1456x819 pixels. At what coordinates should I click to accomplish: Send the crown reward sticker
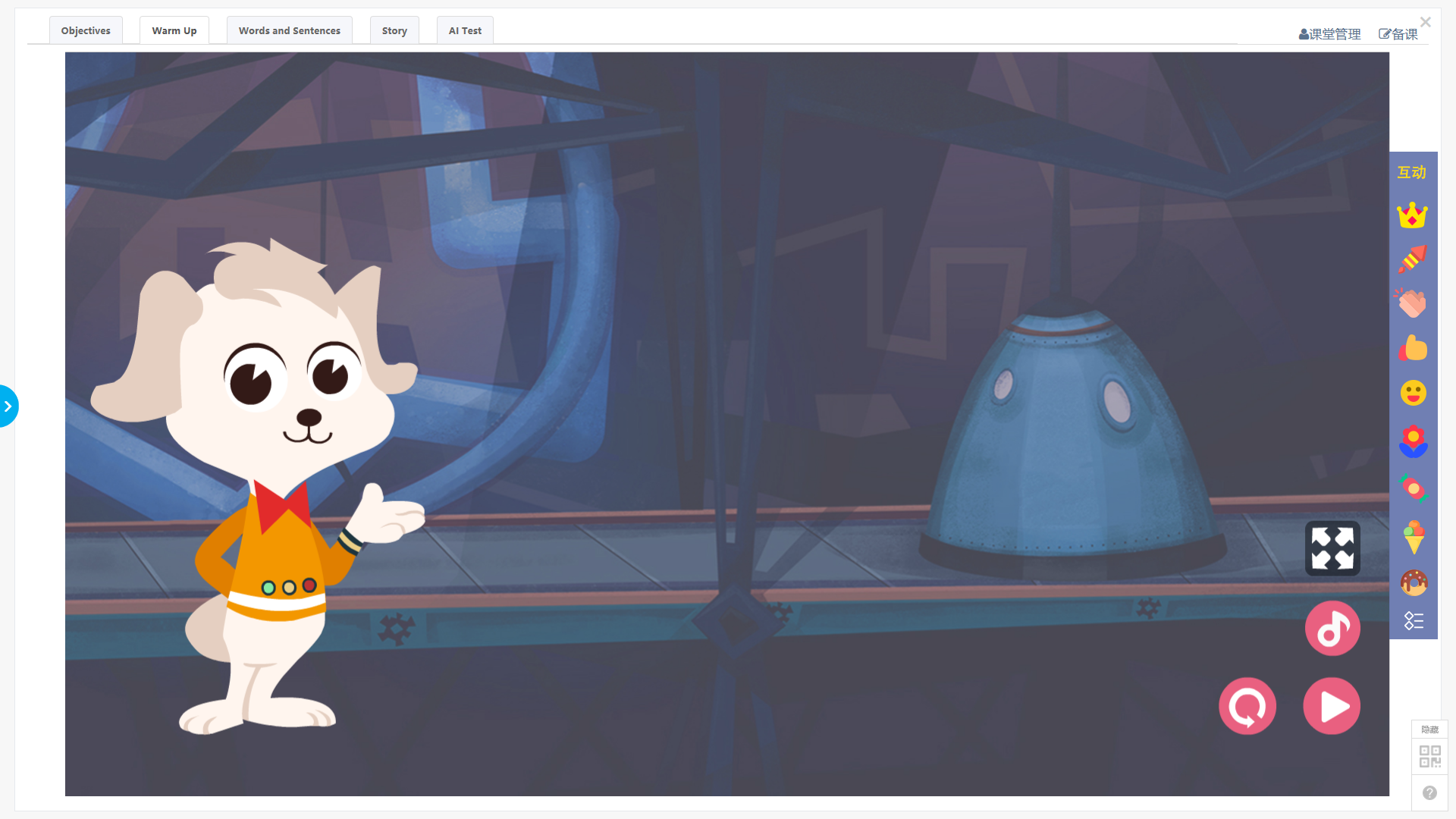pyautogui.click(x=1412, y=215)
